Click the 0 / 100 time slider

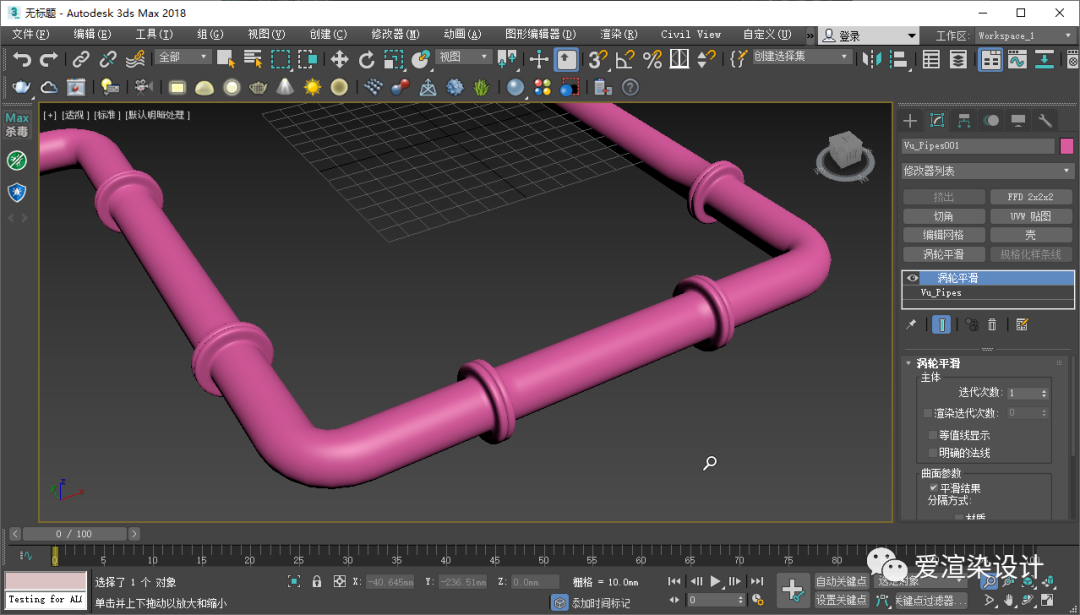[74, 534]
